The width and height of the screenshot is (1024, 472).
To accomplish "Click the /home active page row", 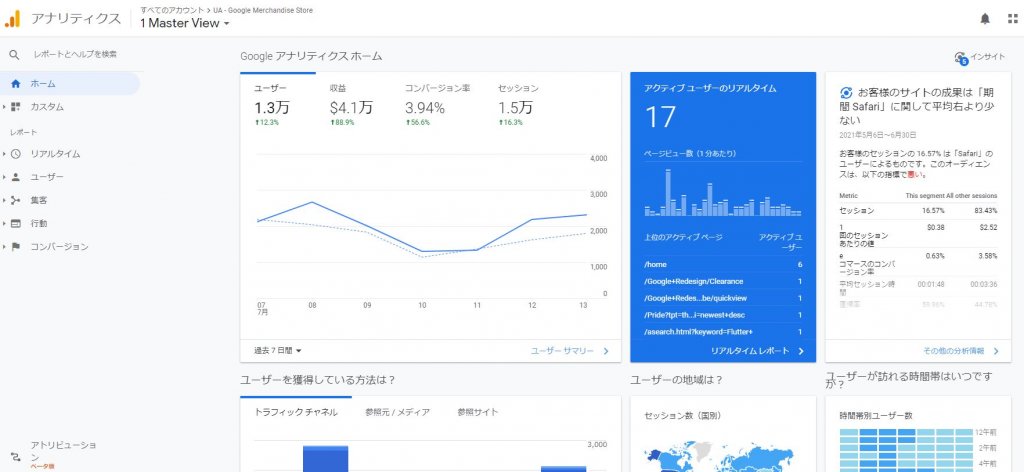I will tap(723, 264).
